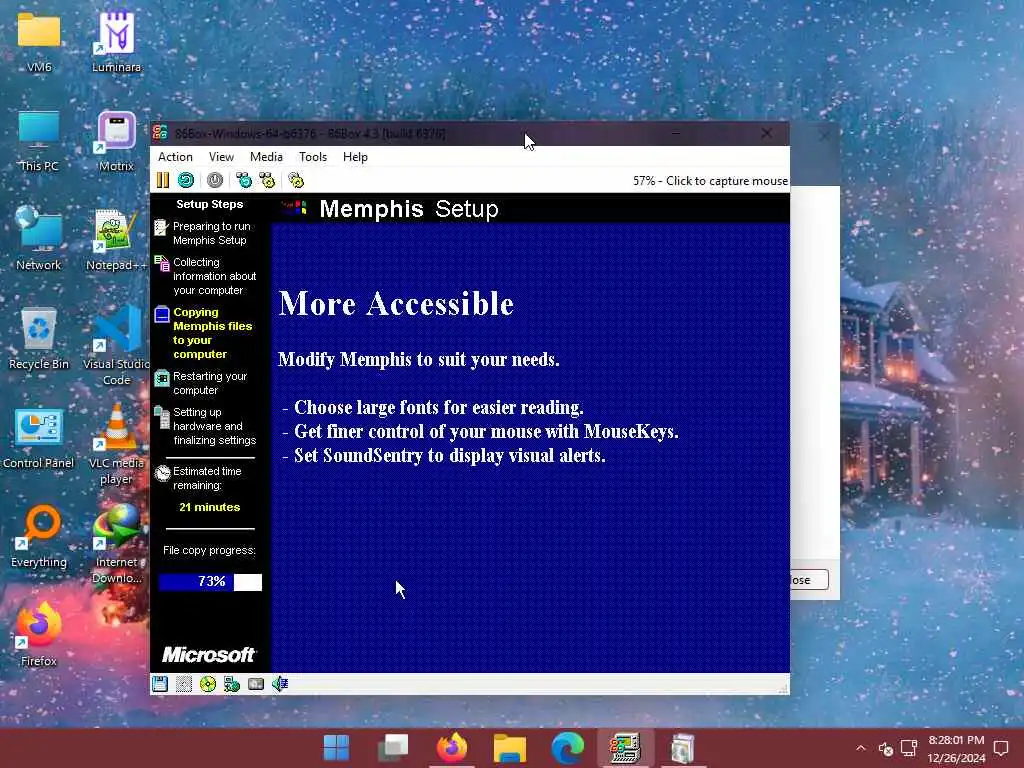Click the network tray icon
The image size is (1024, 768).
(908, 748)
